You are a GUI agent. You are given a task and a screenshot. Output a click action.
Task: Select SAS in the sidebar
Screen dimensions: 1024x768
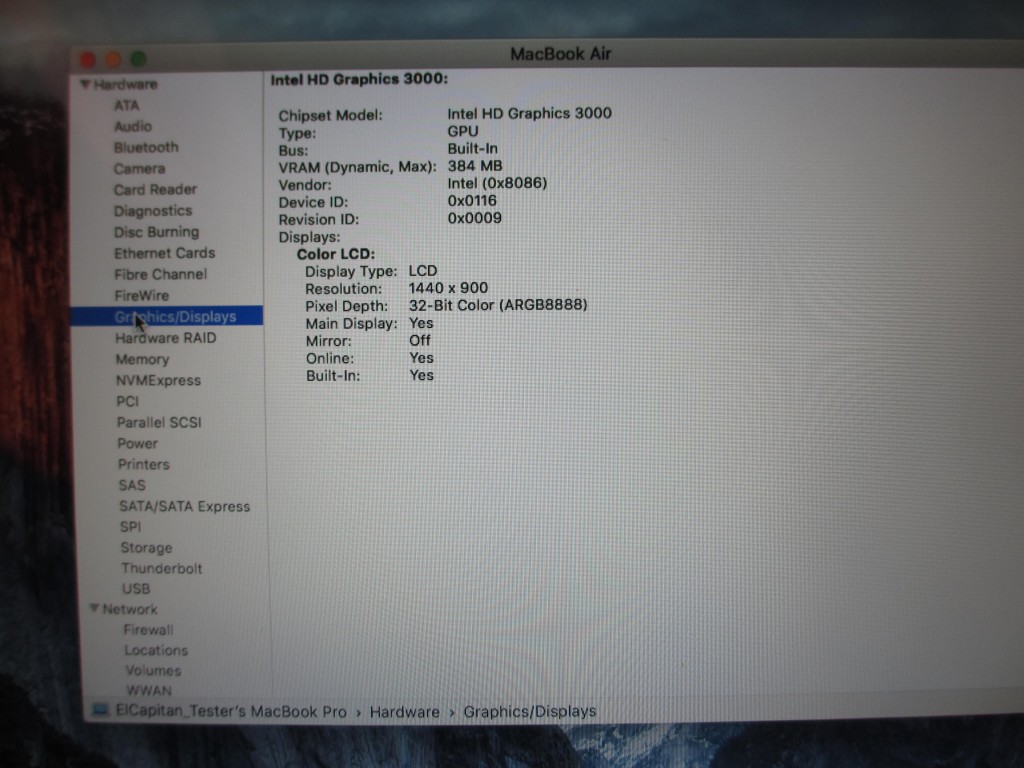pyautogui.click(x=131, y=485)
